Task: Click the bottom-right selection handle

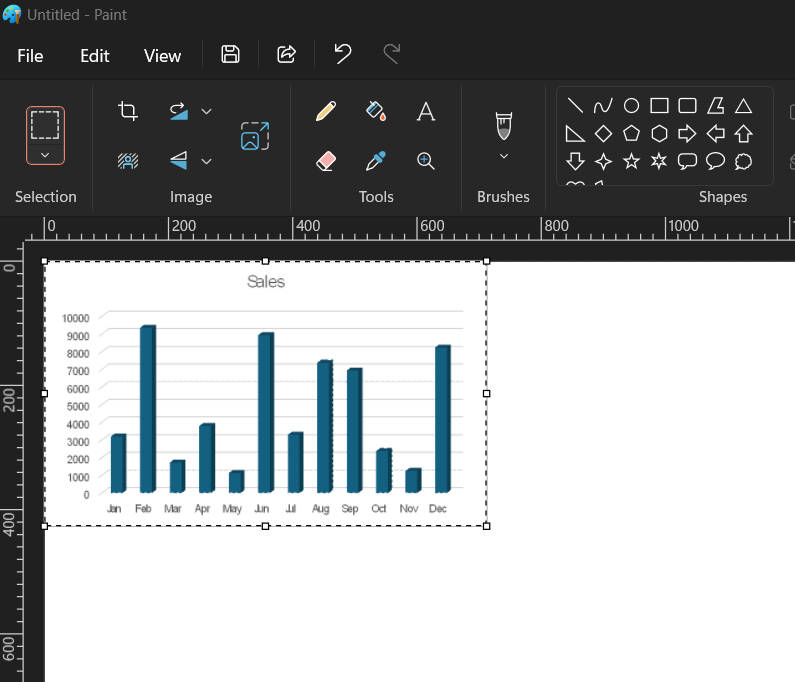Action: [487, 526]
